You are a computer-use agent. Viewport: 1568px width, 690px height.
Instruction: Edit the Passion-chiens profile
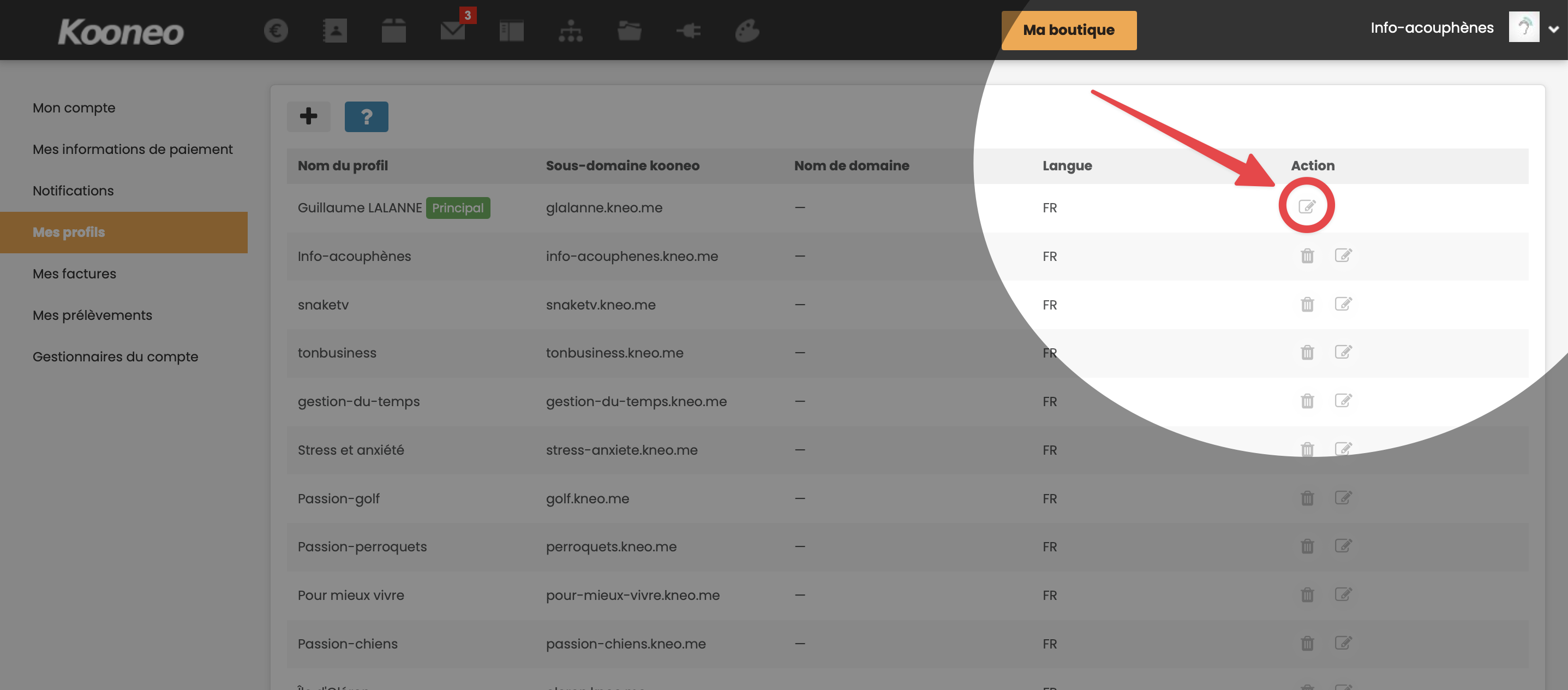[1343, 643]
